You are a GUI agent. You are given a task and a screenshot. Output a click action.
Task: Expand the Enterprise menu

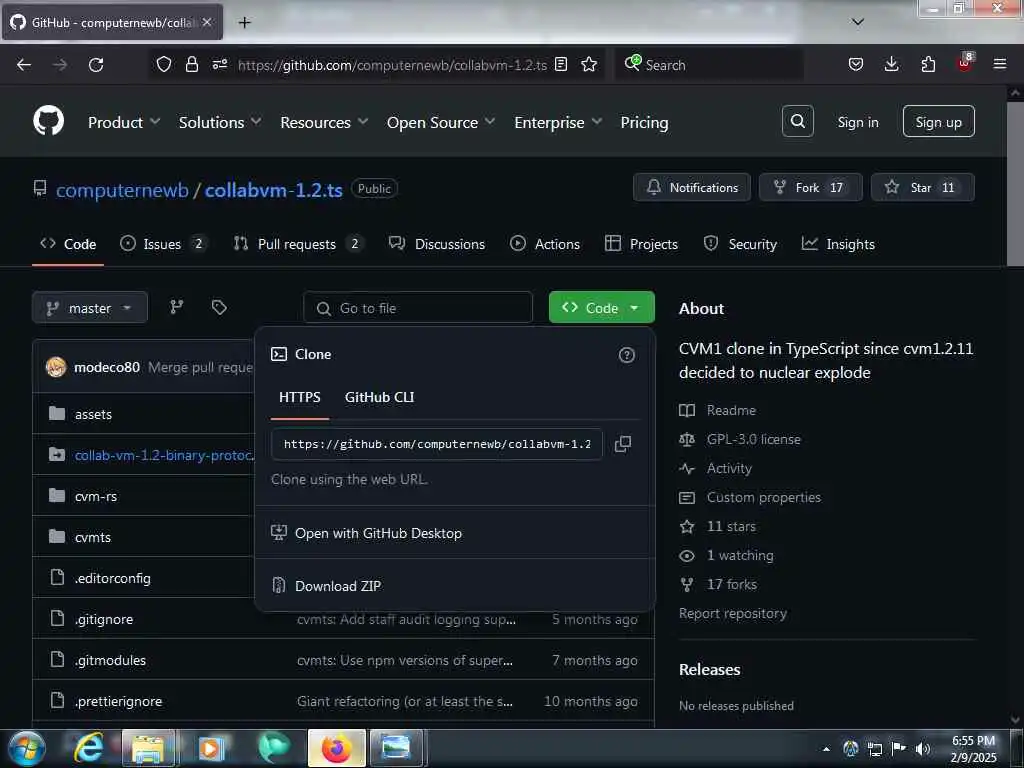558,122
